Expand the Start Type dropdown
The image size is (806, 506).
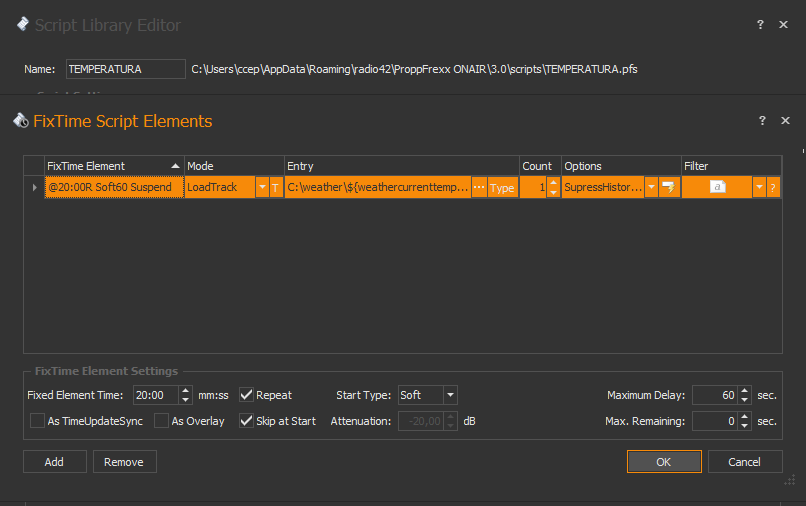tap(450, 395)
